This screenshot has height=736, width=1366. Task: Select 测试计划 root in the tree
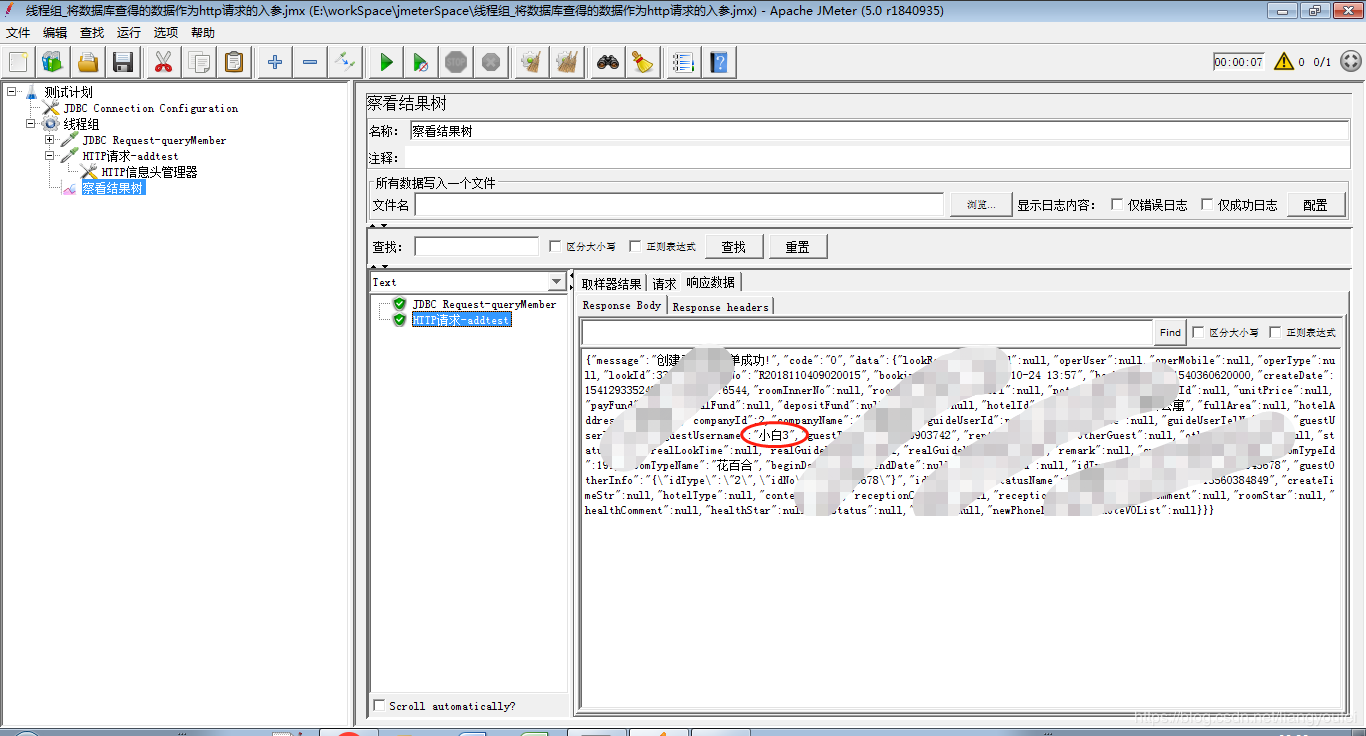(68, 92)
